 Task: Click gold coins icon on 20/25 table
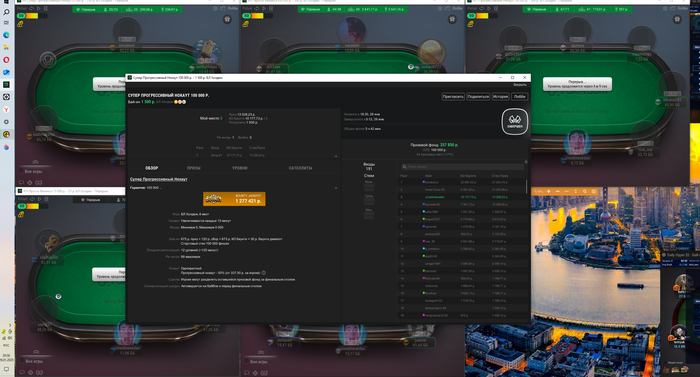(x=21, y=24)
